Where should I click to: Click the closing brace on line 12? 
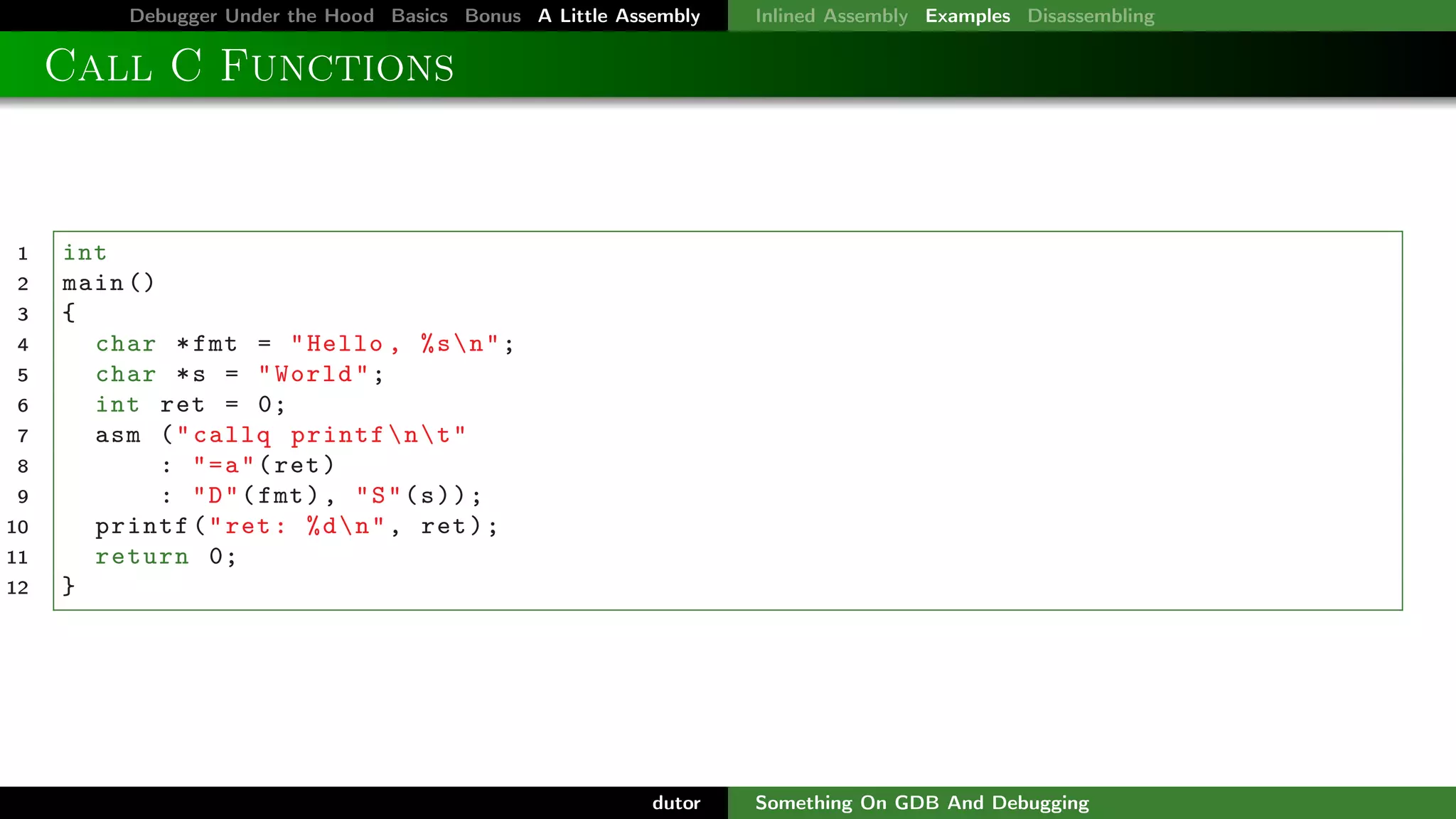click(69, 586)
